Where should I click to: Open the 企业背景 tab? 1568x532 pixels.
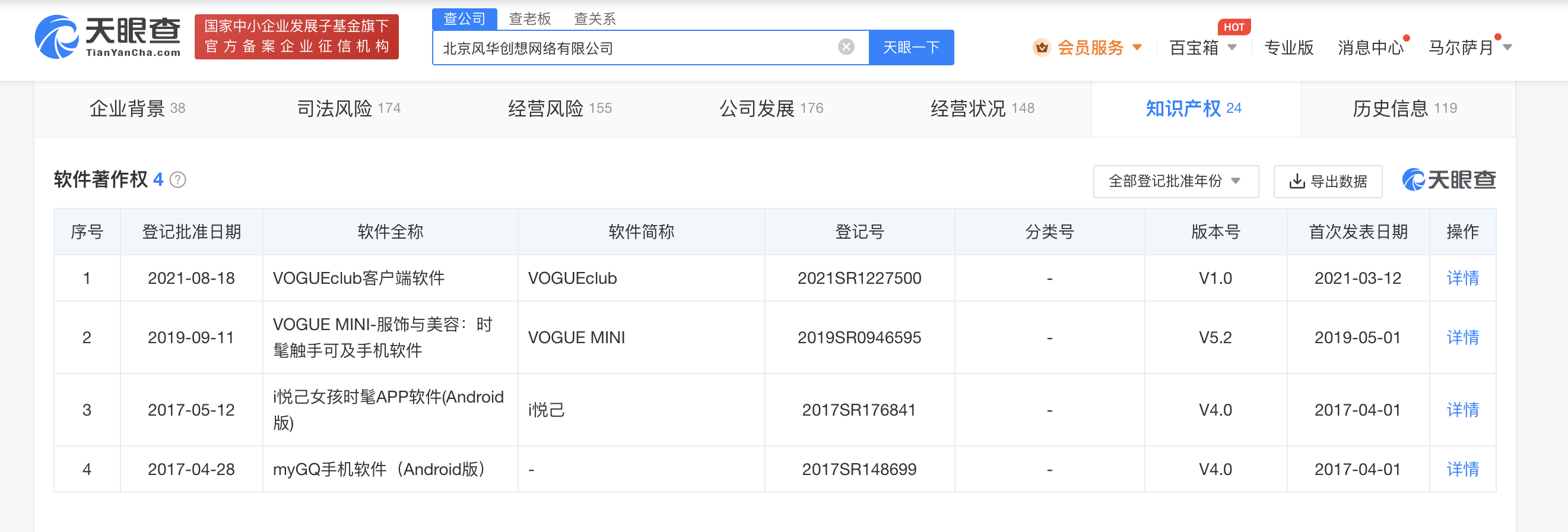click(138, 108)
